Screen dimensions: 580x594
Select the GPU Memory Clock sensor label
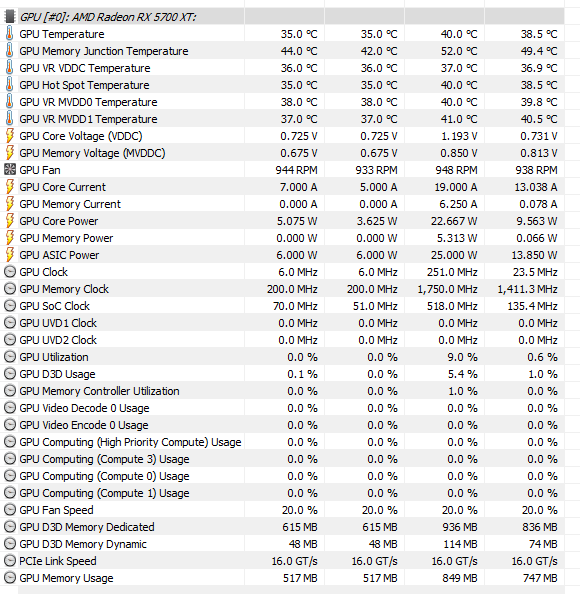coord(64,289)
